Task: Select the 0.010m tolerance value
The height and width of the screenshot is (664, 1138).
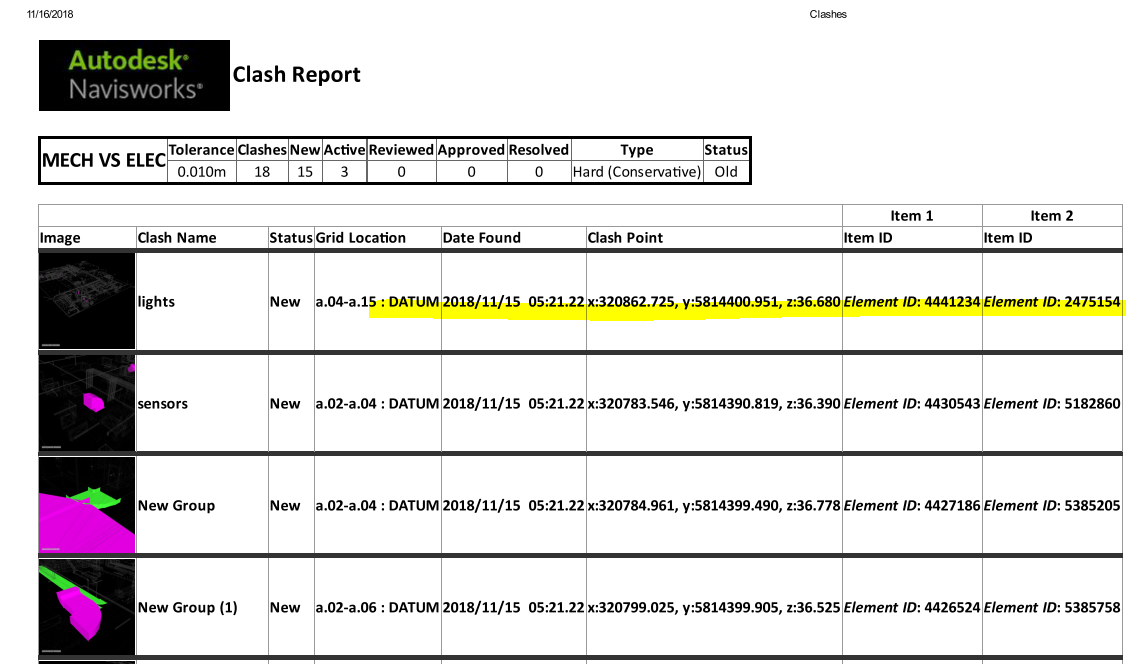Action: tap(201, 172)
